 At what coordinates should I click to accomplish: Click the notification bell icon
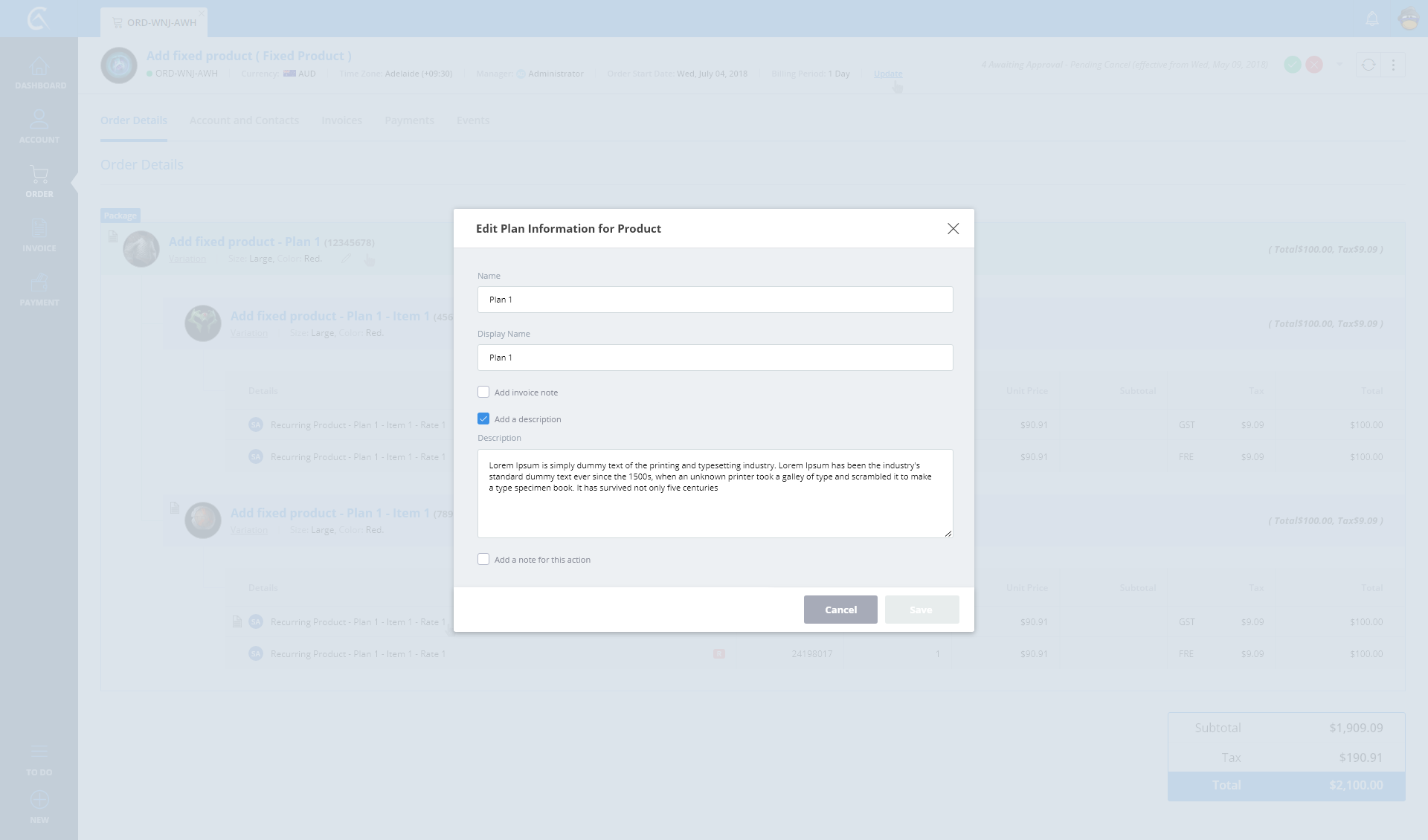tap(1372, 19)
